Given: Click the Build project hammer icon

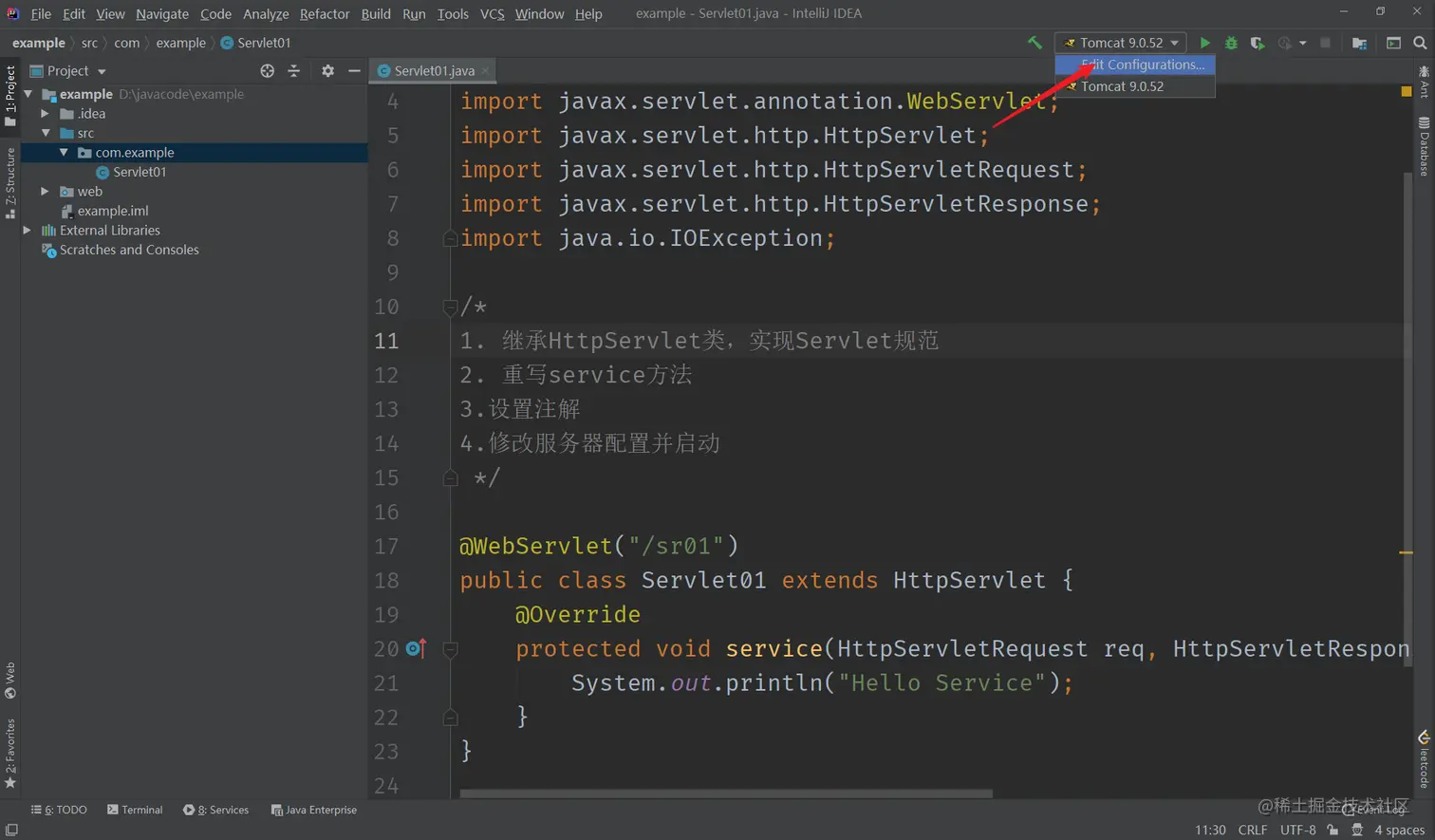Looking at the screenshot, I should pos(1034,43).
